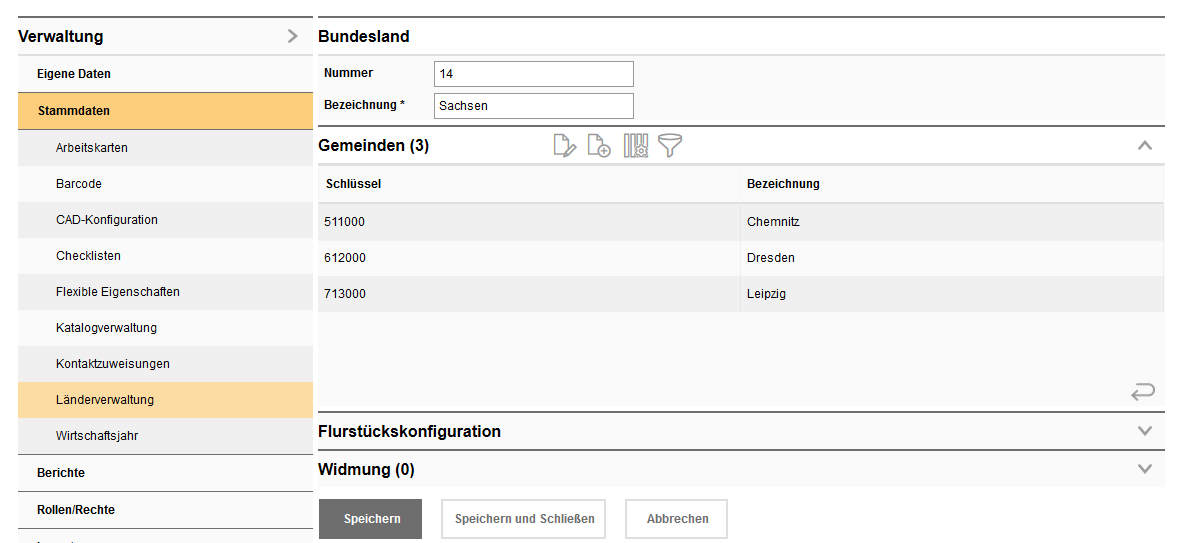The width and height of the screenshot is (1181, 543).
Task: Expand the Widmung section
Action: [1145, 469]
